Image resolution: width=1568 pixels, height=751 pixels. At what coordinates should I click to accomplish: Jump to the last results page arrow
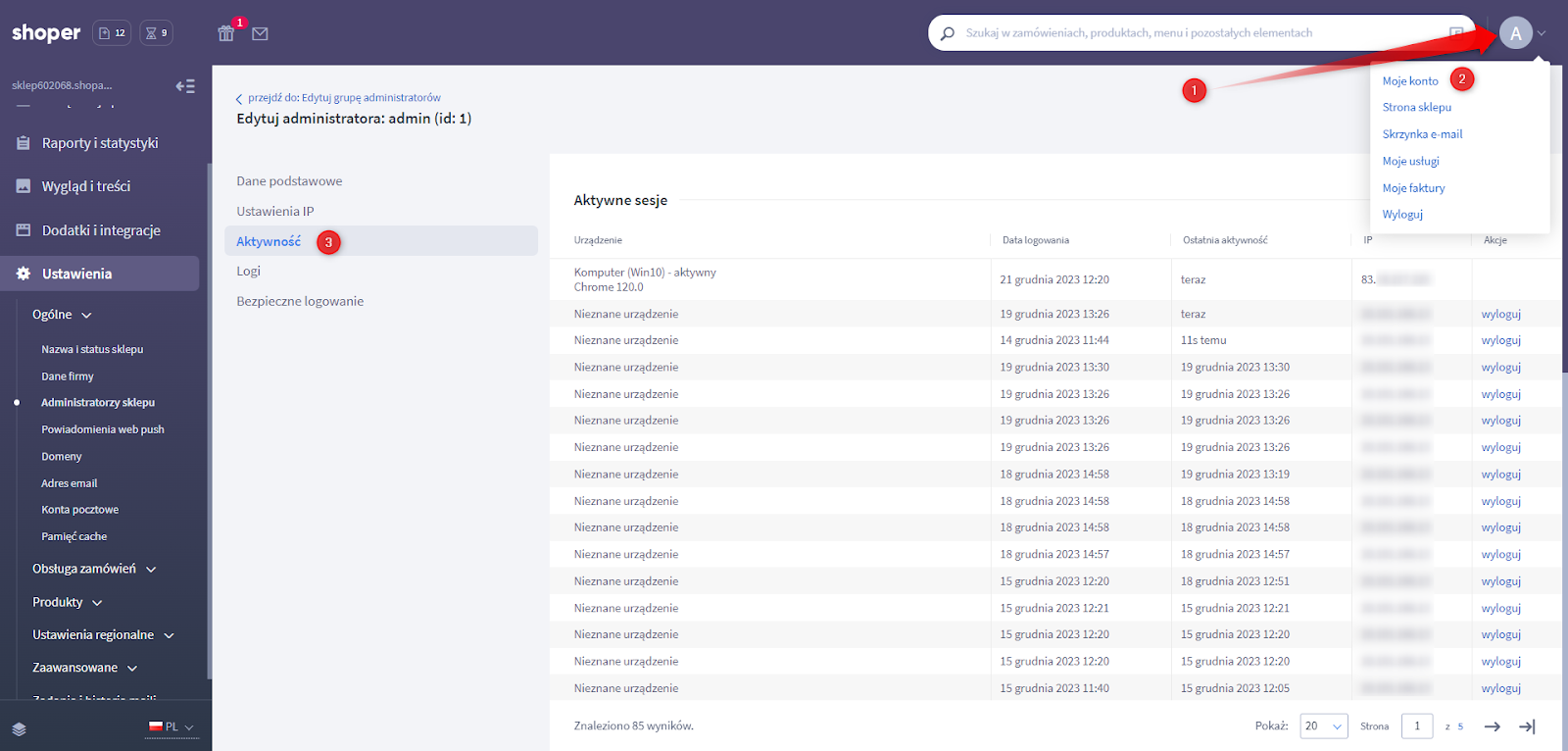(1527, 726)
